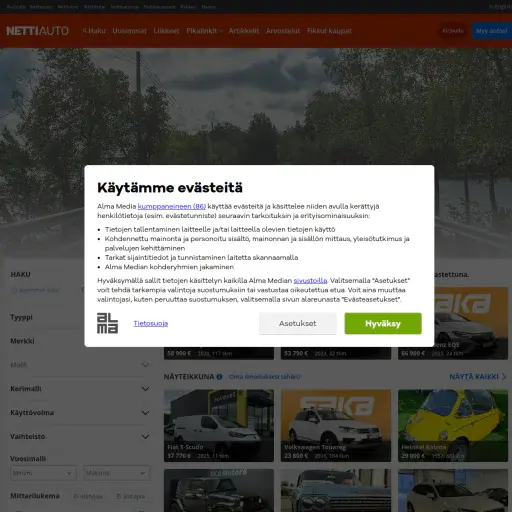Image resolution: width=512 pixels, height=512 pixels.
Task: Open the Artikkelit menu item
Action: point(244,31)
